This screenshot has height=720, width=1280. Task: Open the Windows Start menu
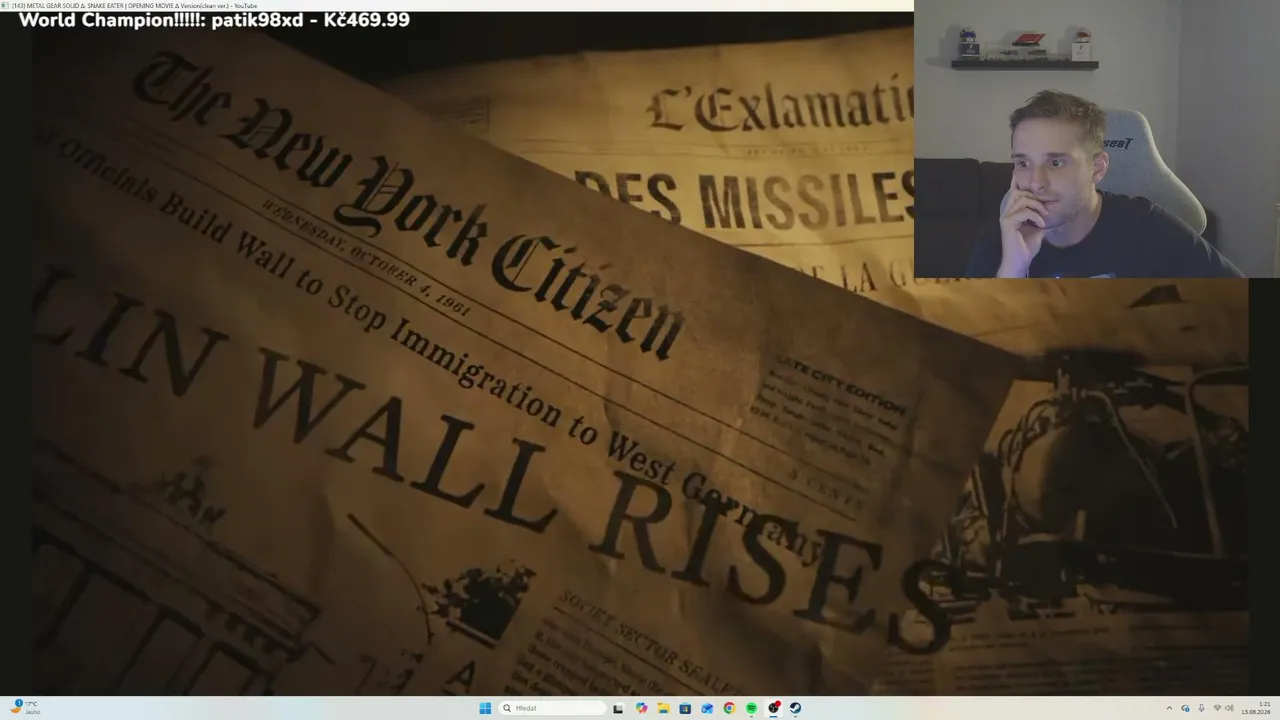pyautogui.click(x=485, y=708)
